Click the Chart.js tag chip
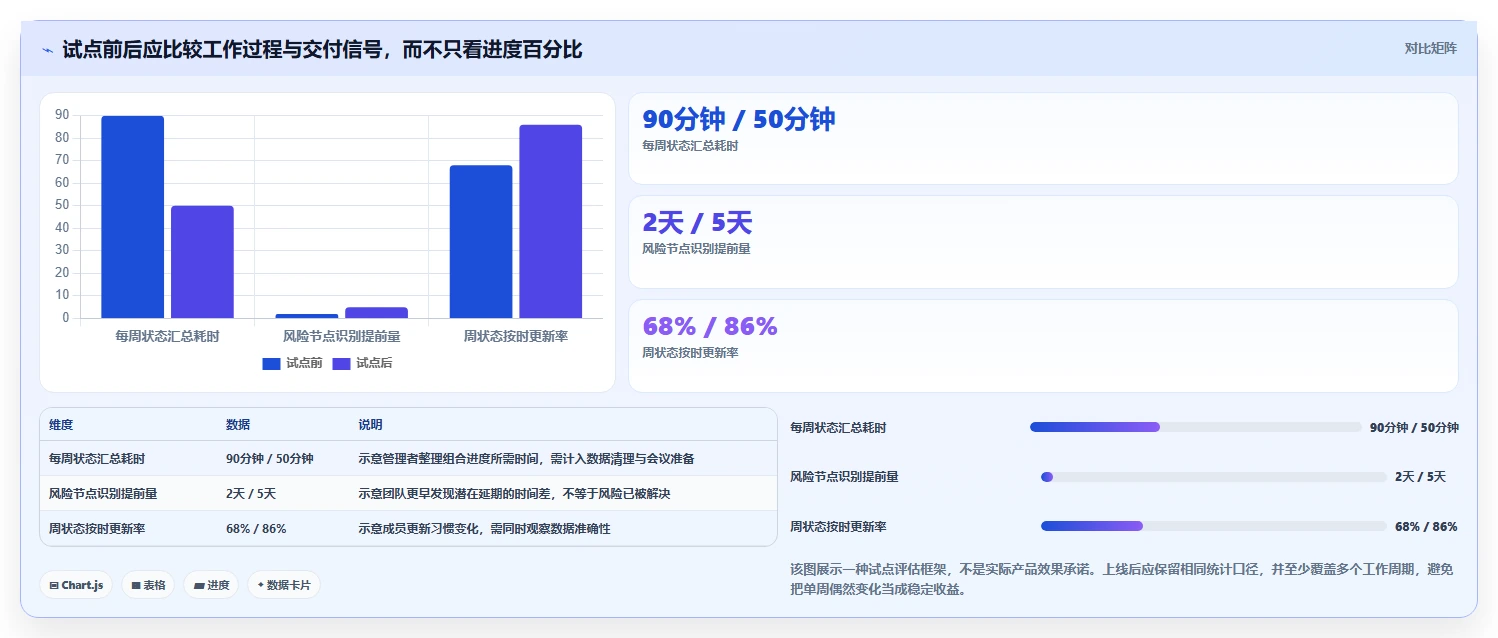The width and height of the screenshot is (1498, 638). tap(76, 585)
